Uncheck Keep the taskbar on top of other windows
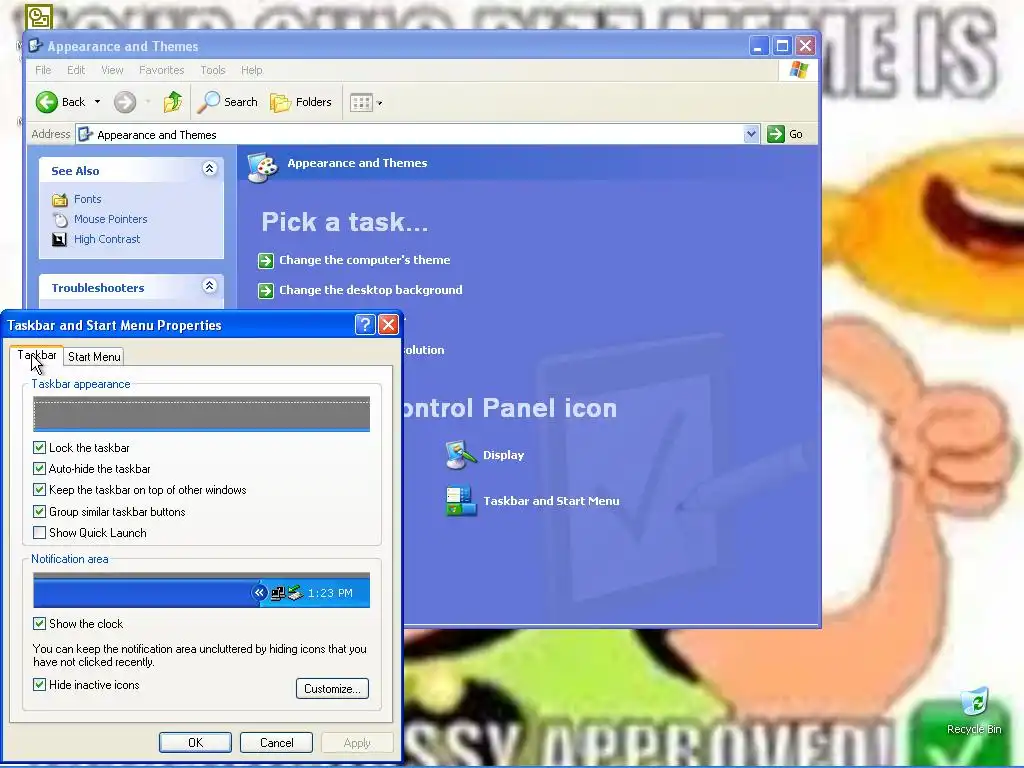This screenshot has width=1024, height=768. pyautogui.click(x=39, y=489)
